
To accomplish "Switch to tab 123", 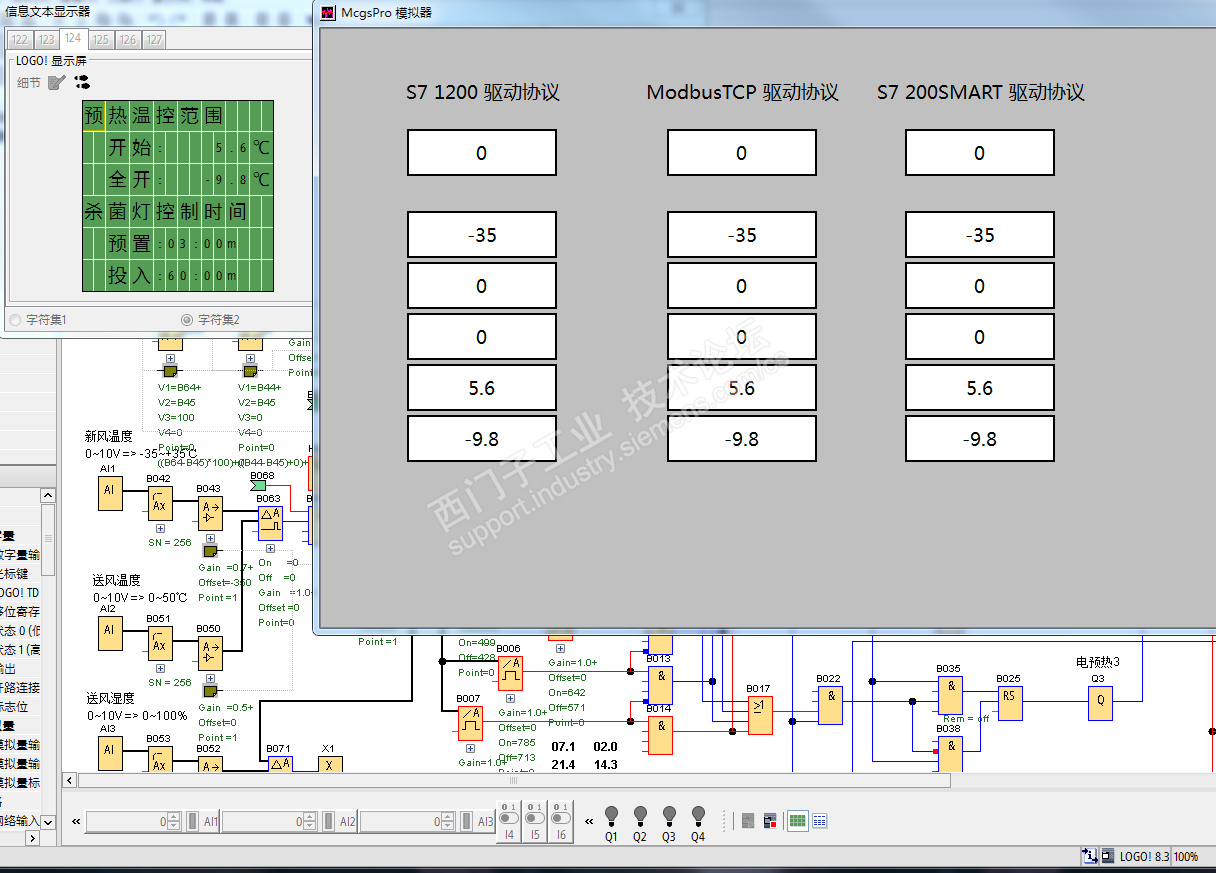I will click(47, 40).
